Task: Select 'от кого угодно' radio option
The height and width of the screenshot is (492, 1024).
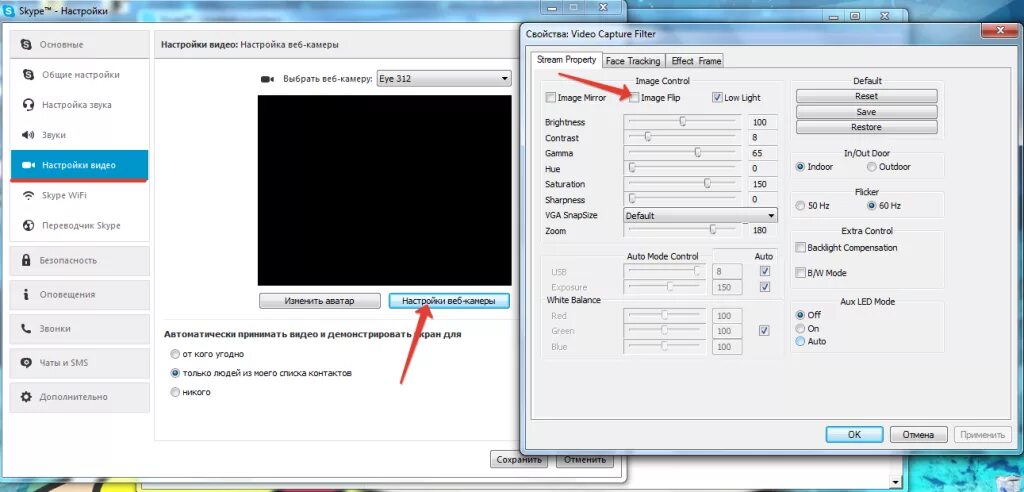Action: pyautogui.click(x=174, y=354)
